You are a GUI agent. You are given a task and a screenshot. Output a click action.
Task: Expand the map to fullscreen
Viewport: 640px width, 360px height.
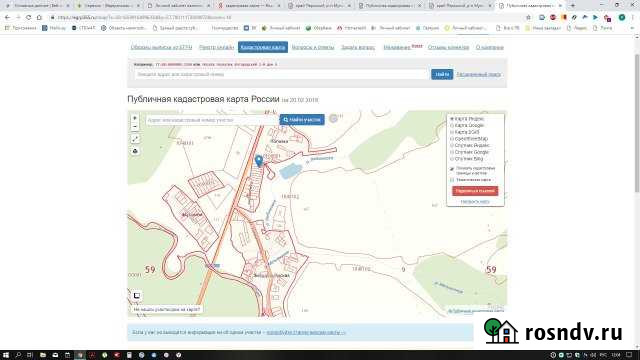tap(135, 139)
